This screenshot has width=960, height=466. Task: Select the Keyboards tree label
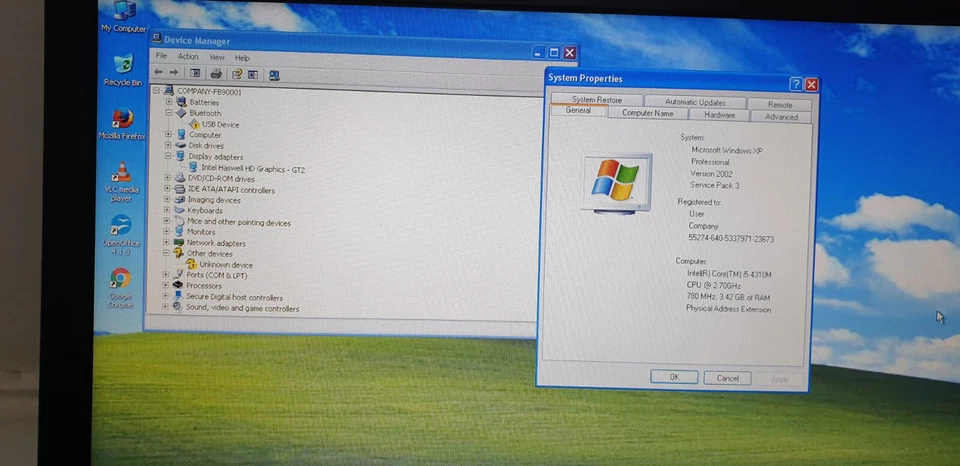tap(204, 211)
